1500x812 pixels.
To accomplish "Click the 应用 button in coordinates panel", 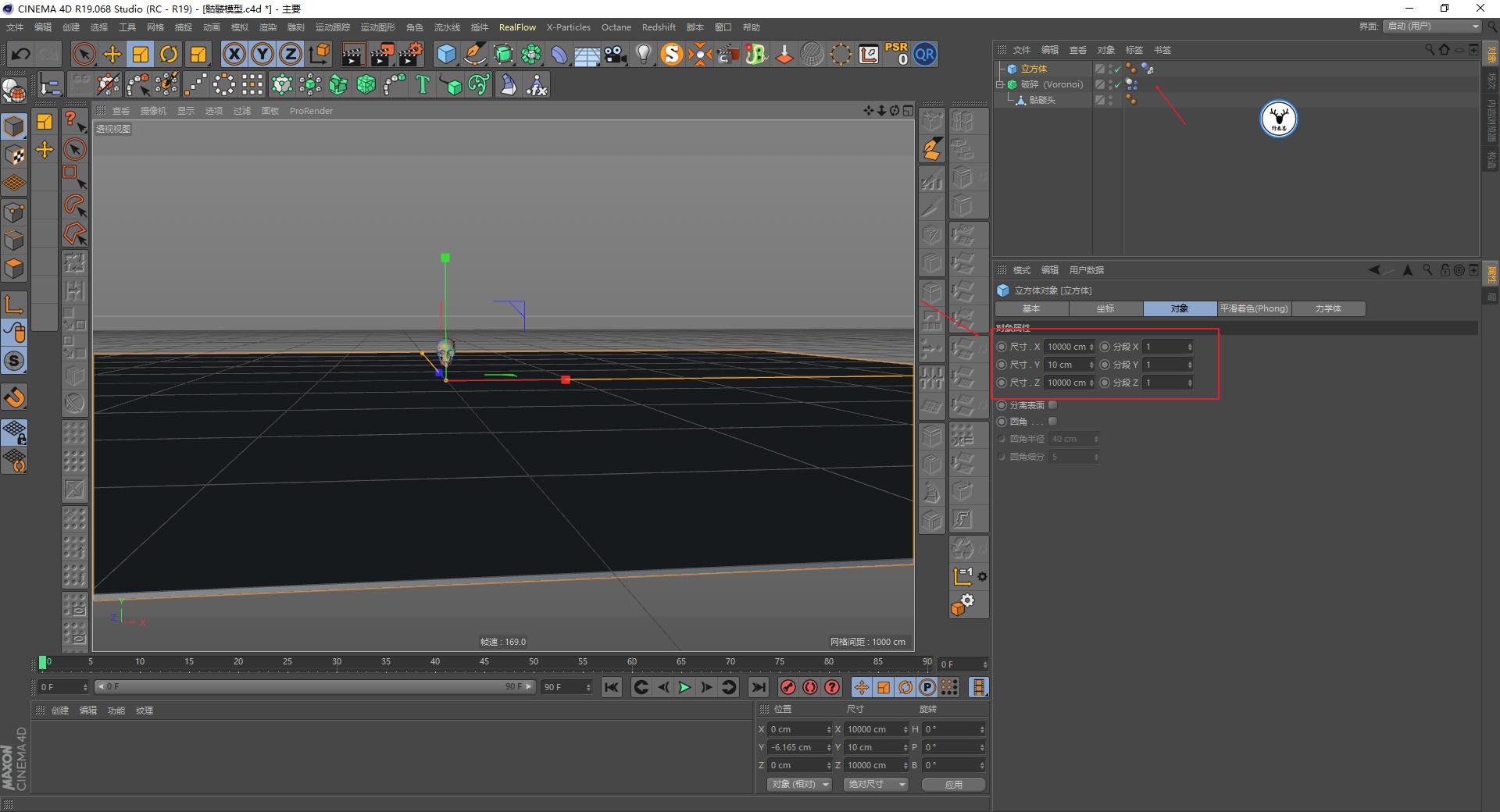I will 952,784.
